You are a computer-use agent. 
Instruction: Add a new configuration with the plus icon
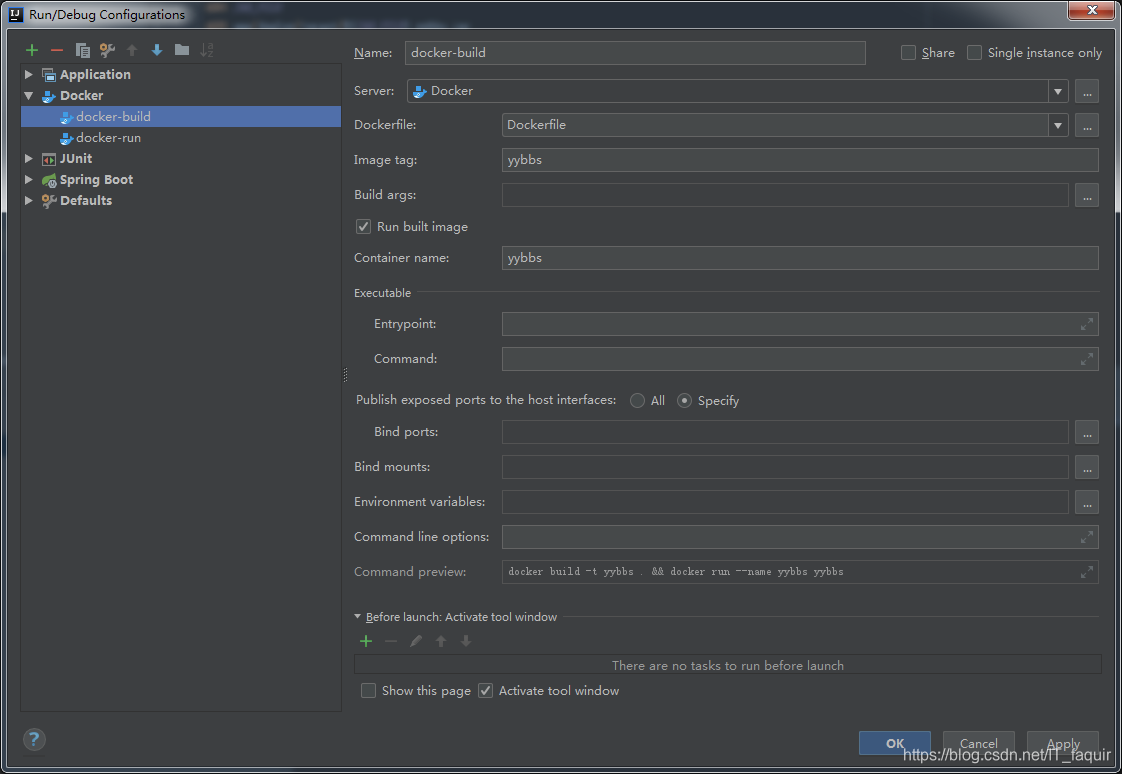tap(31, 50)
